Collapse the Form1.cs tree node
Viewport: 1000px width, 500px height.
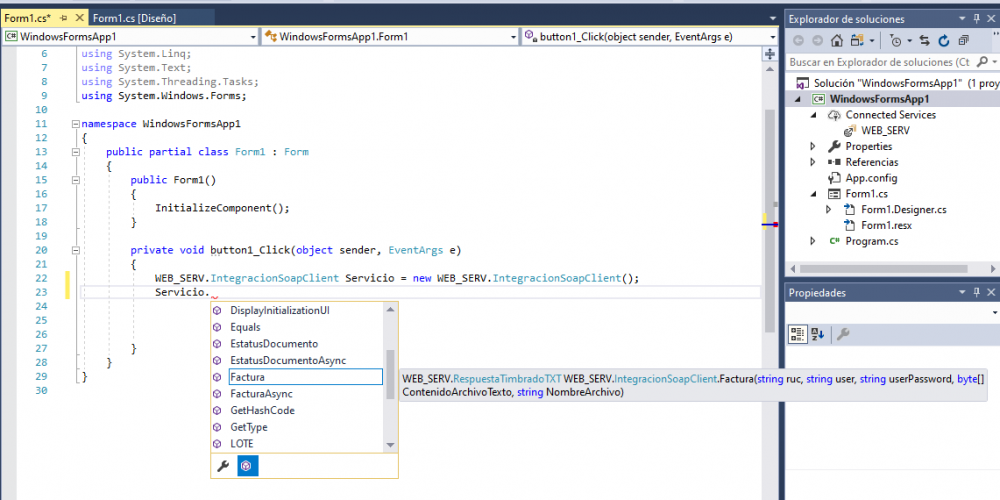[813, 194]
